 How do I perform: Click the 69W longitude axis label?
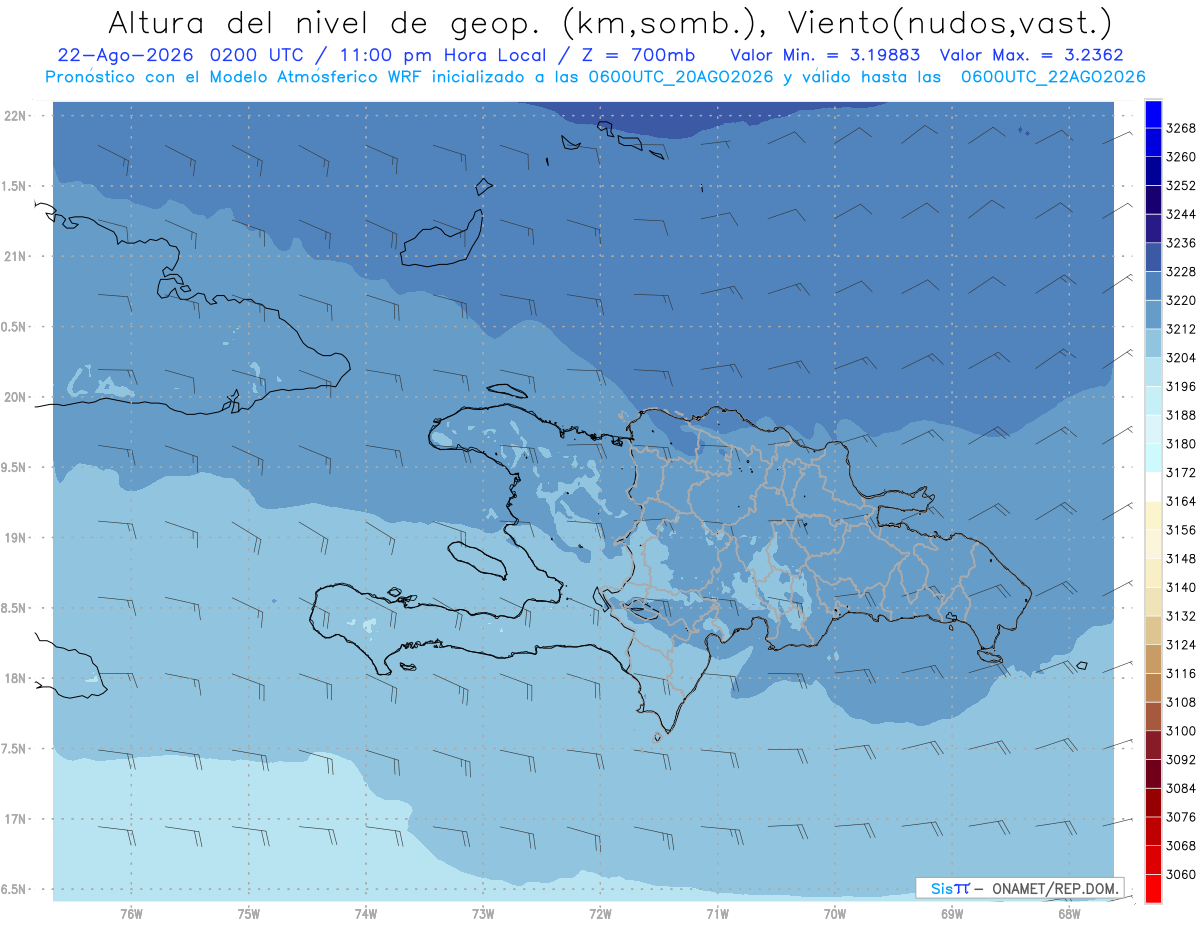click(x=952, y=913)
